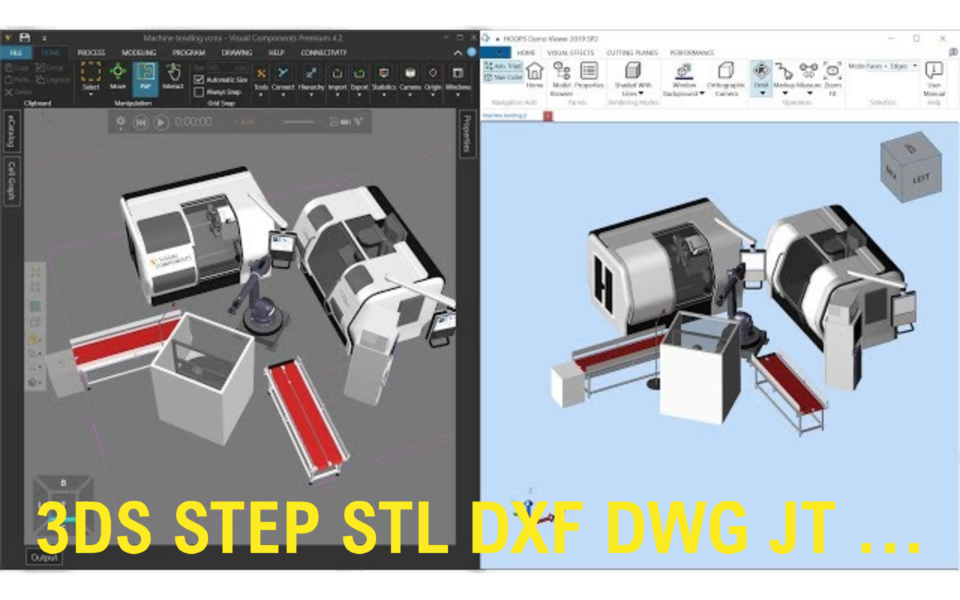
Task: Switch to the MODELING tab
Action: click(139, 53)
